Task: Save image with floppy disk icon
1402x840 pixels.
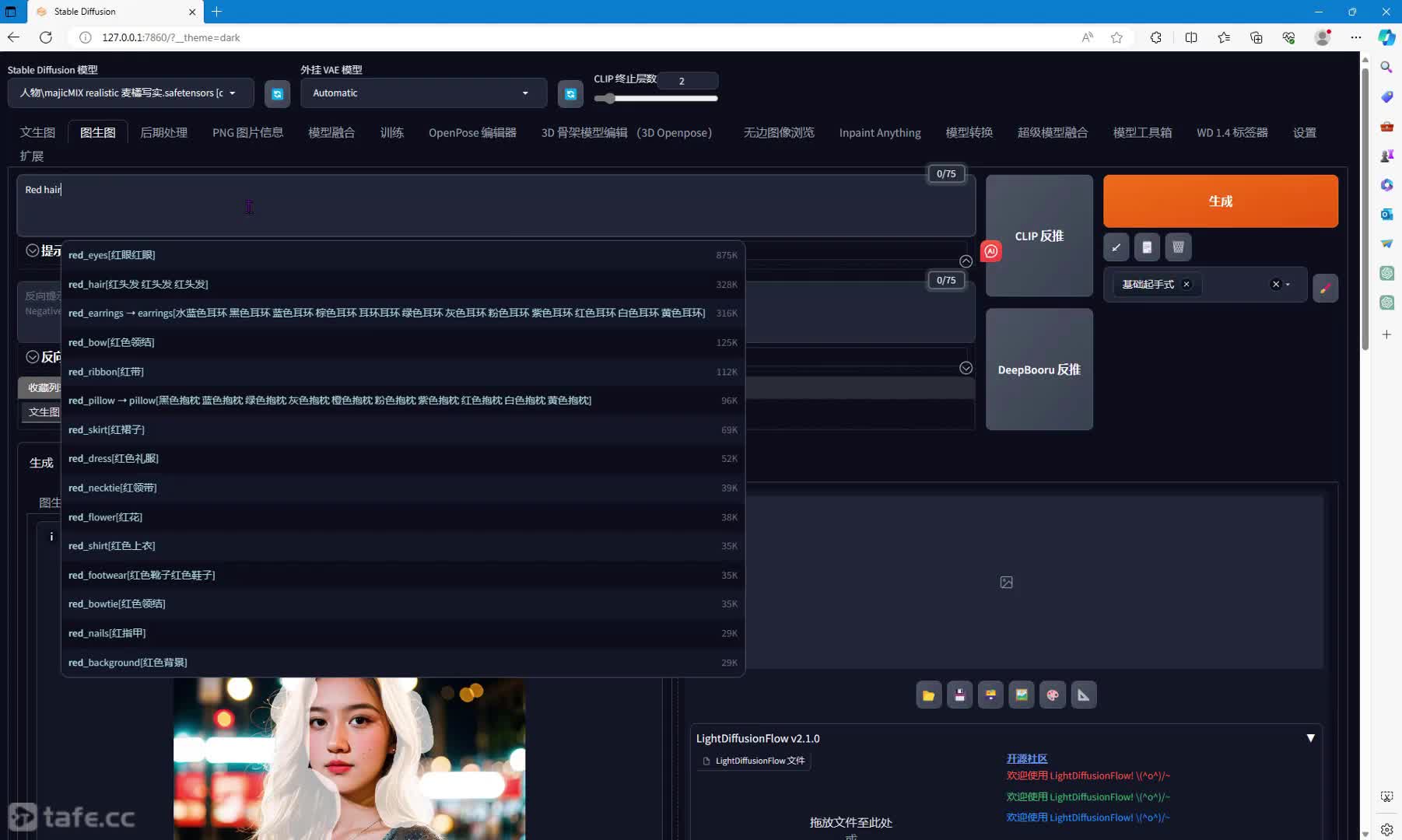Action: tap(959, 695)
